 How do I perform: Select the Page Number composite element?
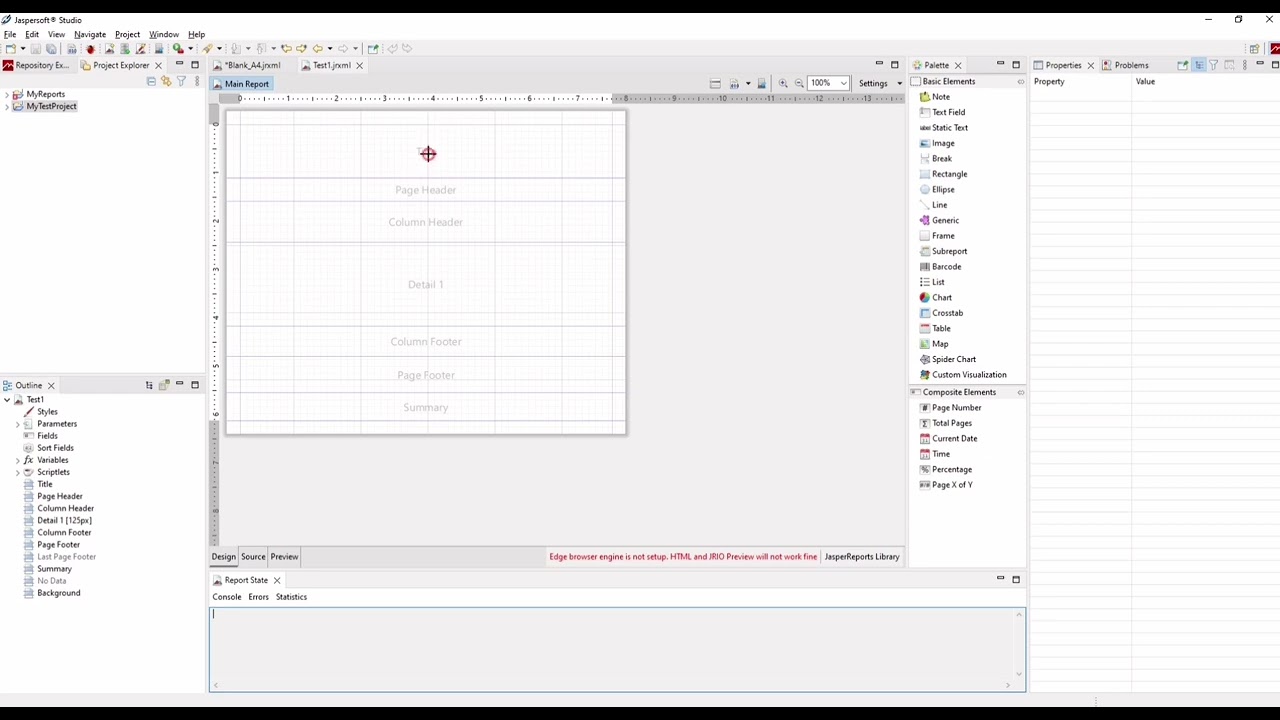click(x=950, y=408)
